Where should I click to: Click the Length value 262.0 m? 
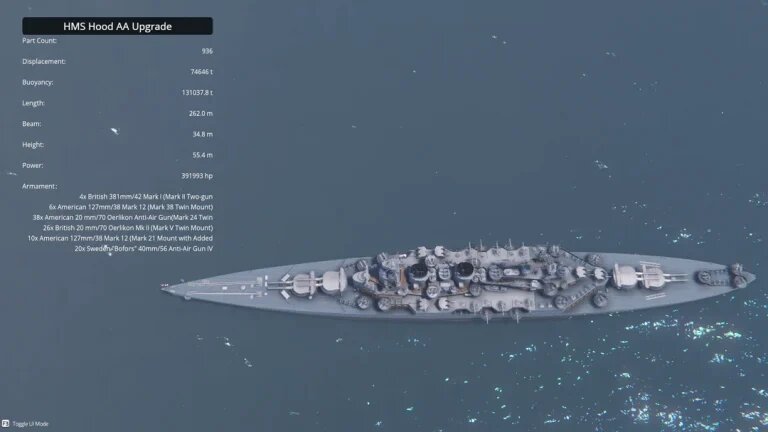point(201,113)
